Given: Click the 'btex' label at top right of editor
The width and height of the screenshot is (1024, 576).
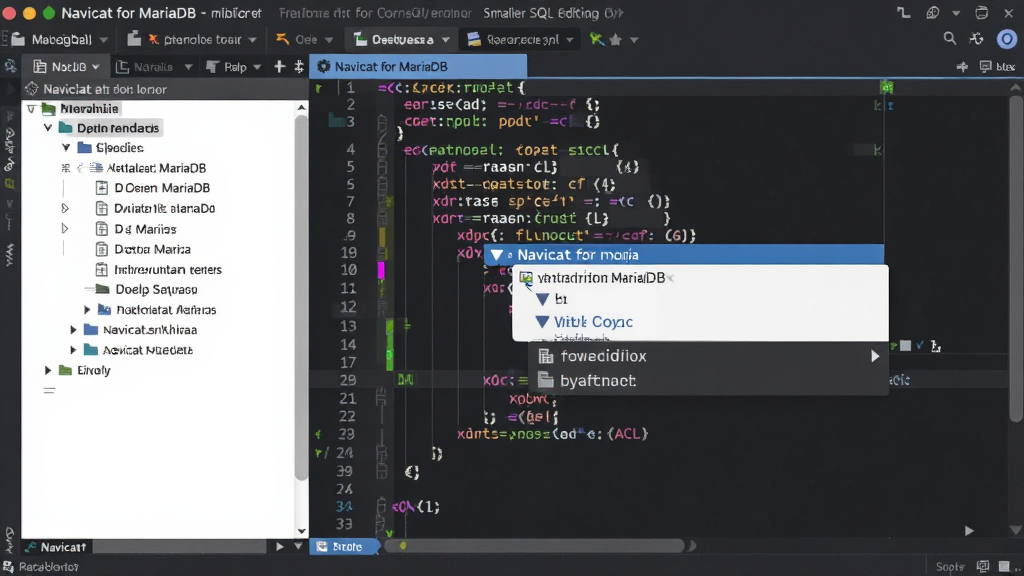Looking at the screenshot, I should click(1006, 67).
